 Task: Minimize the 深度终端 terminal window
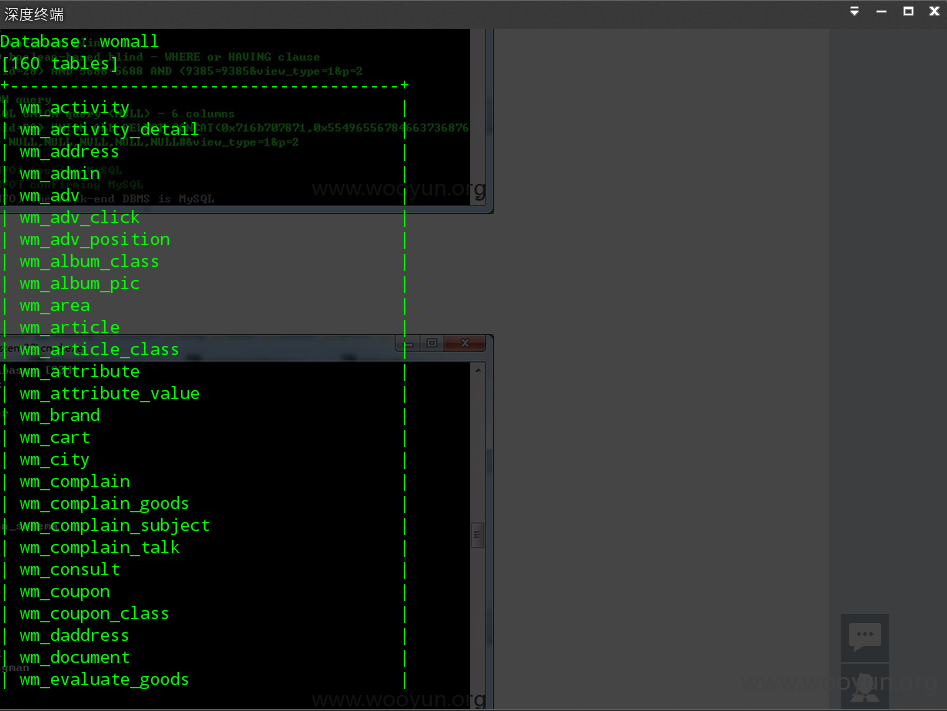pyautogui.click(x=881, y=11)
